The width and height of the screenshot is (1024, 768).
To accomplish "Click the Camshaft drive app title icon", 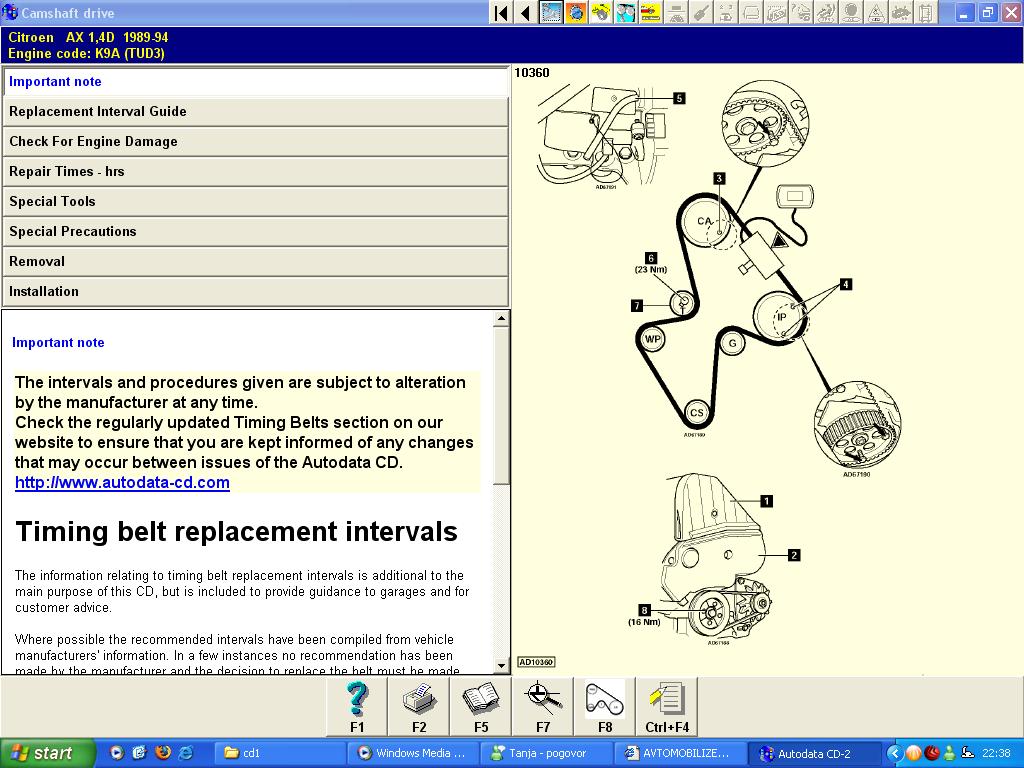I will pos(10,12).
